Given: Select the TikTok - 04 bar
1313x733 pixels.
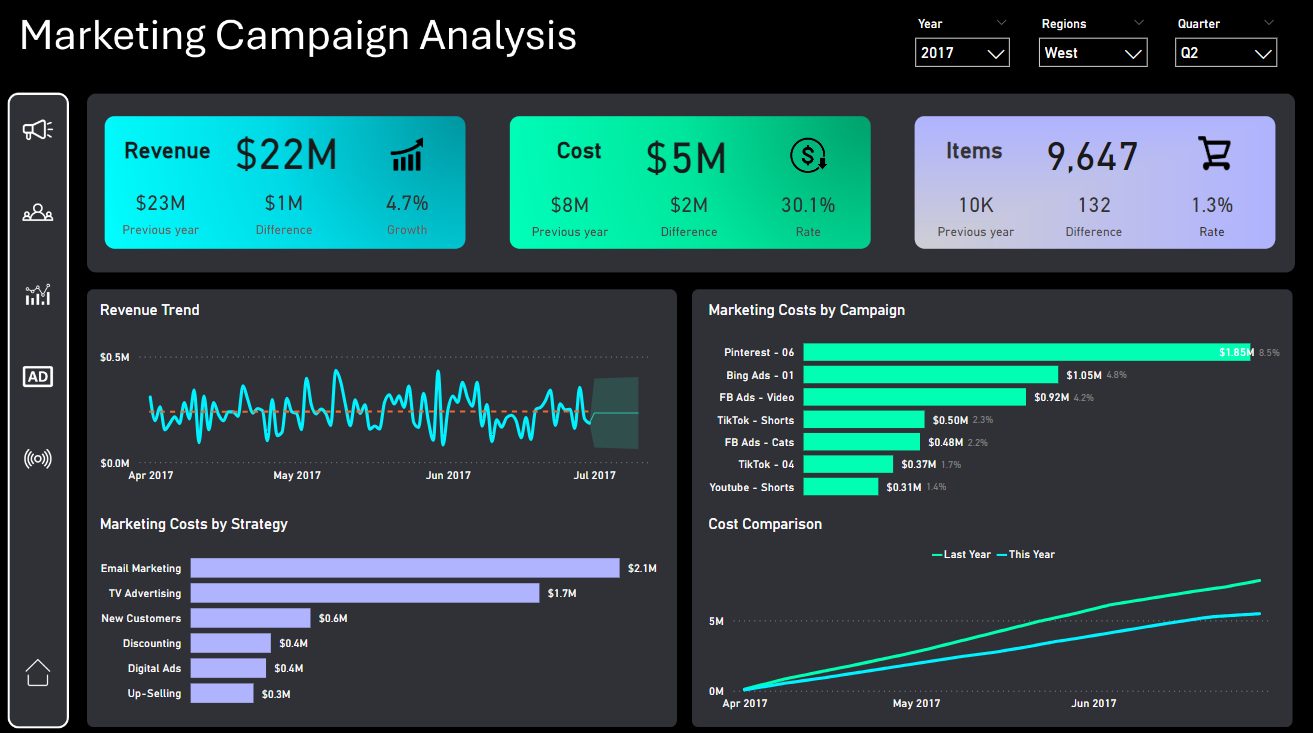Looking at the screenshot, I should click(x=848, y=464).
